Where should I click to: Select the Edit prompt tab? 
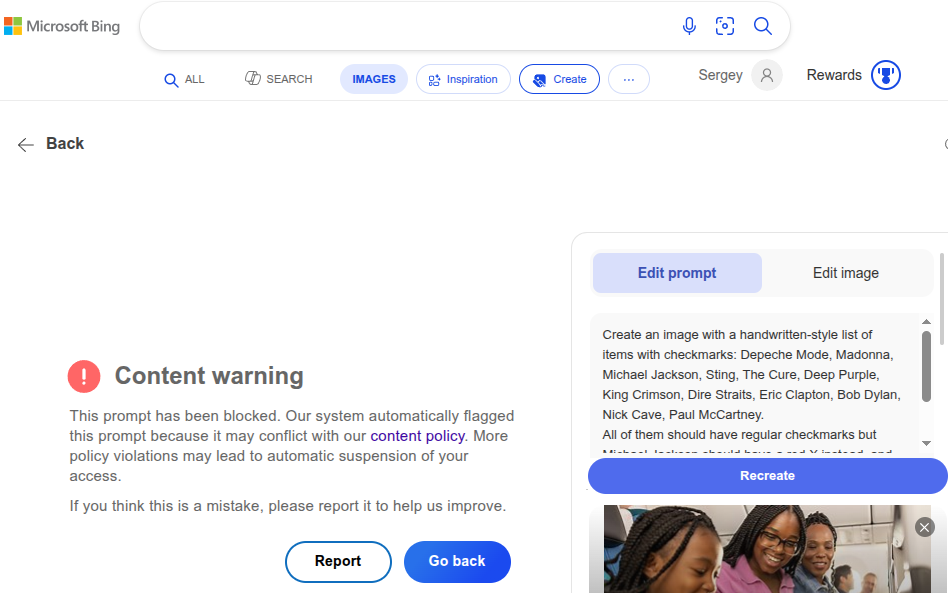[677, 273]
